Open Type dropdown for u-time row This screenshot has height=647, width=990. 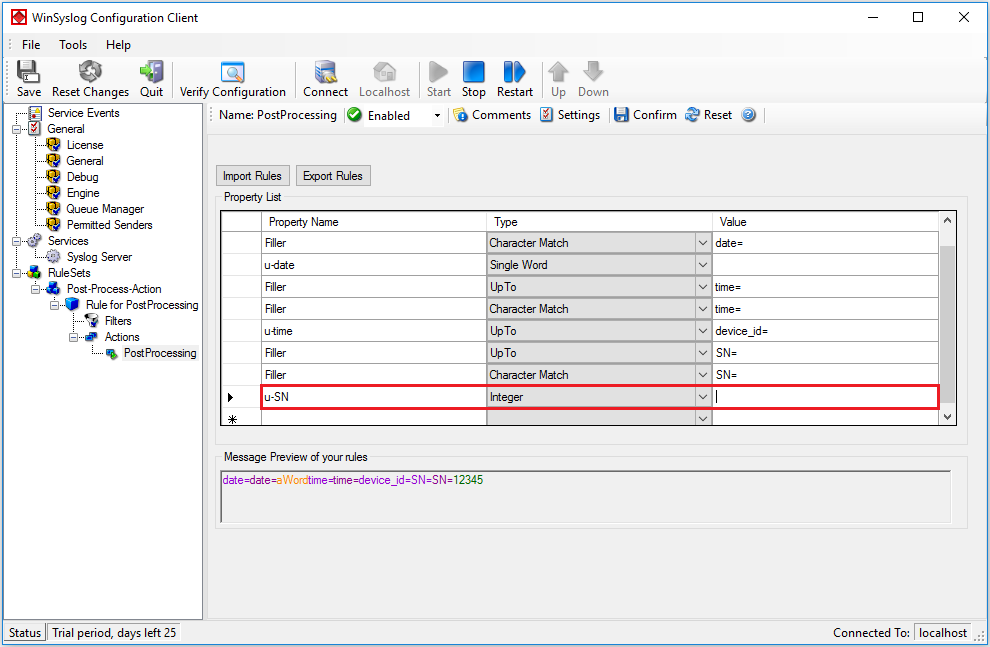click(x=703, y=331)
